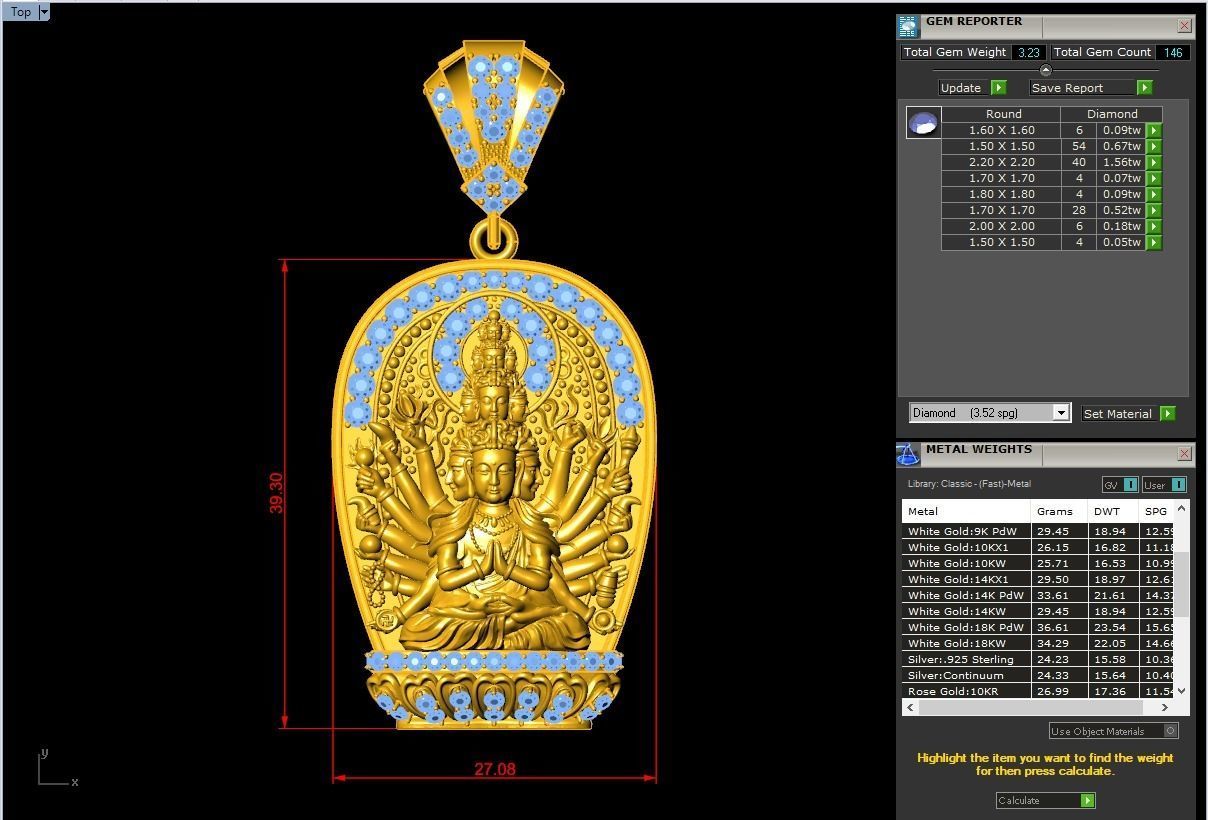This screenshot has height=820, width=1208.
Task: Click scroll-down arrow in metal list
Action: pos(1182,690)
